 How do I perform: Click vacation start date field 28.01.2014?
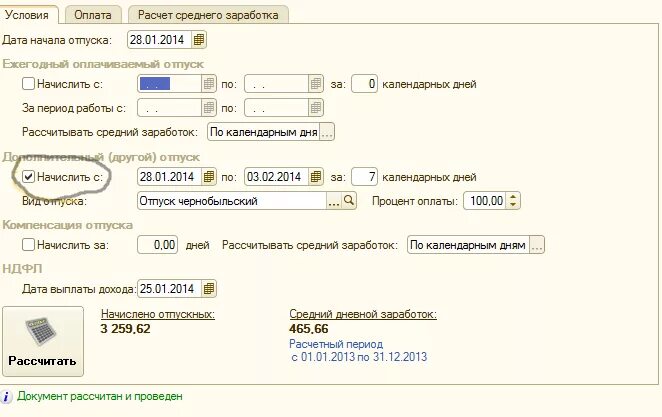pyautogui.click(x=160, y=40)
